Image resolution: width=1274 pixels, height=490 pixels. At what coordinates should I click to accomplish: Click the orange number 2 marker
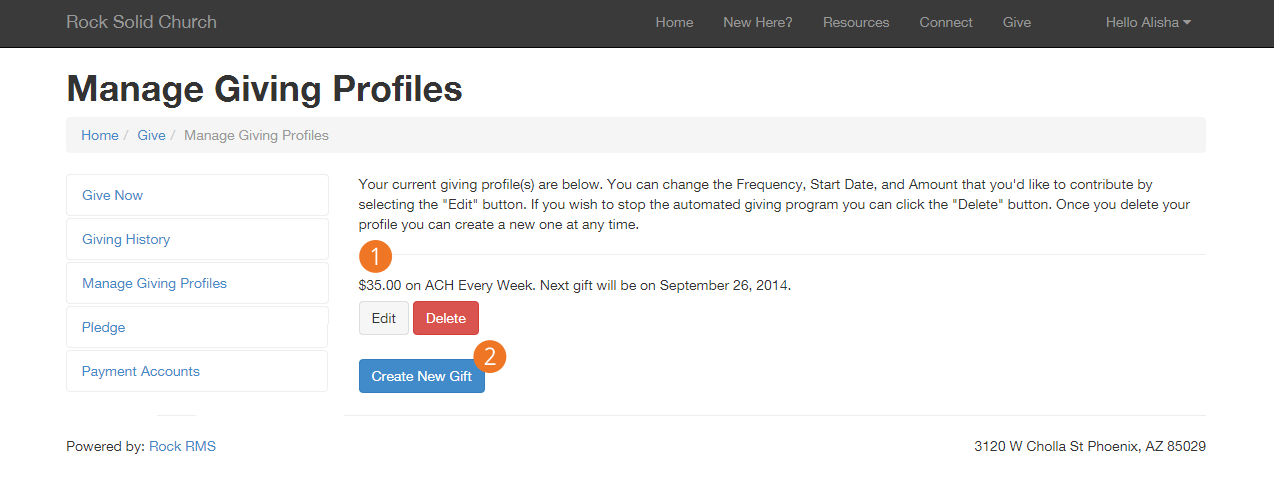489,357
